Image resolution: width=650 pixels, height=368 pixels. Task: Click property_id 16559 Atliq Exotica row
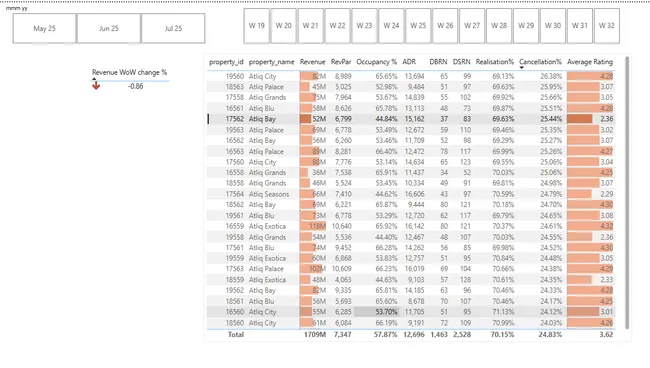[410, 226]
